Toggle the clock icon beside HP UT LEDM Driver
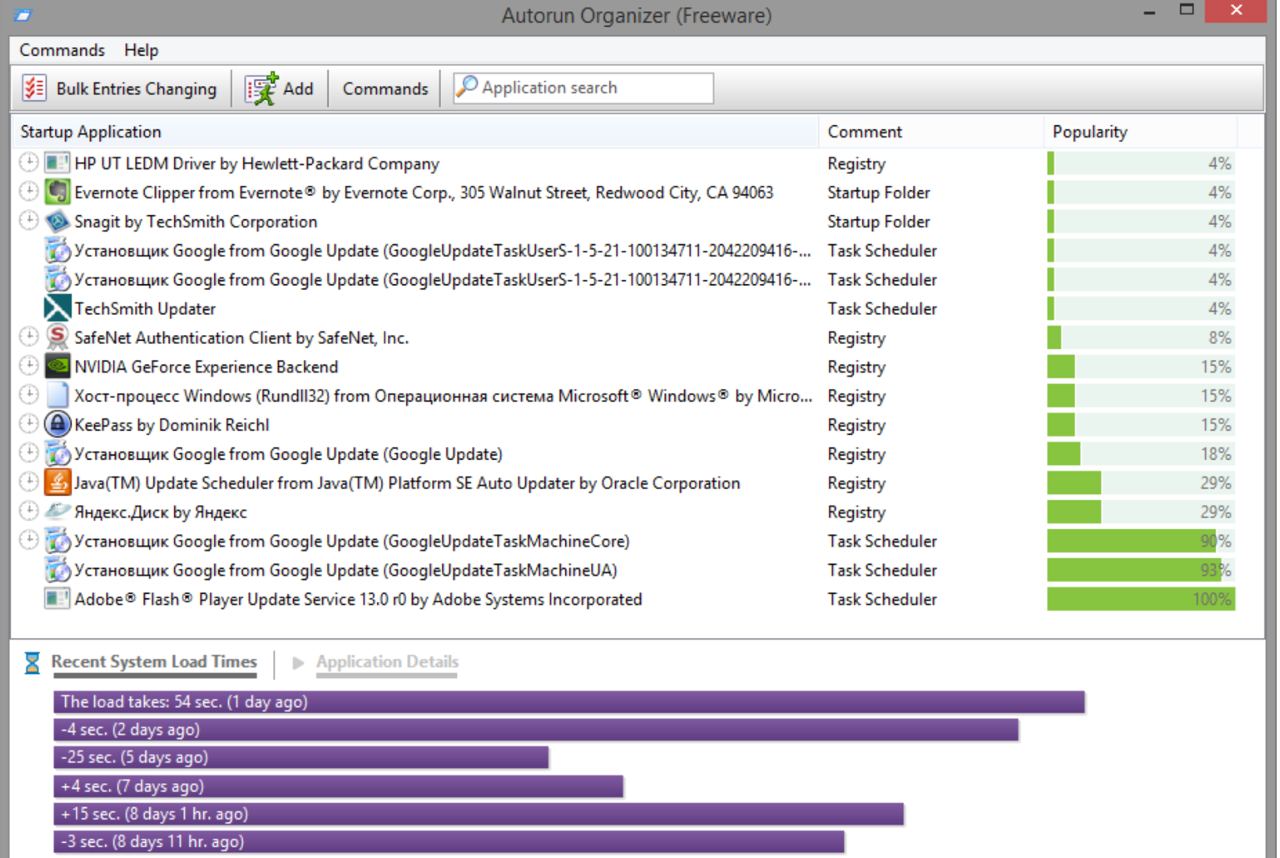The image size is (1280, 858). 29,163
